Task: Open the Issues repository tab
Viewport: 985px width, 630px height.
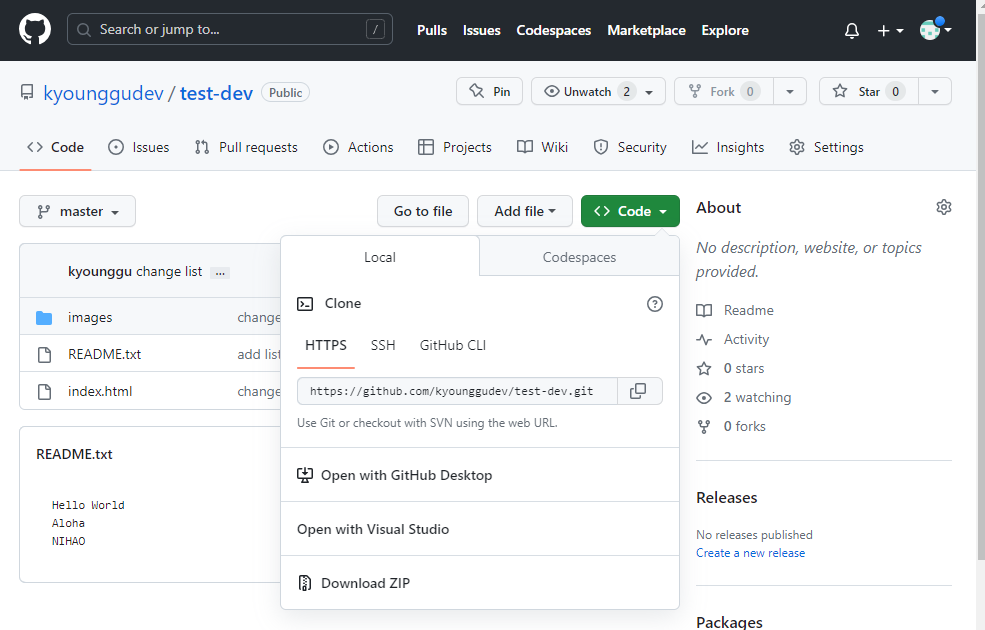Action: [138, 148]
